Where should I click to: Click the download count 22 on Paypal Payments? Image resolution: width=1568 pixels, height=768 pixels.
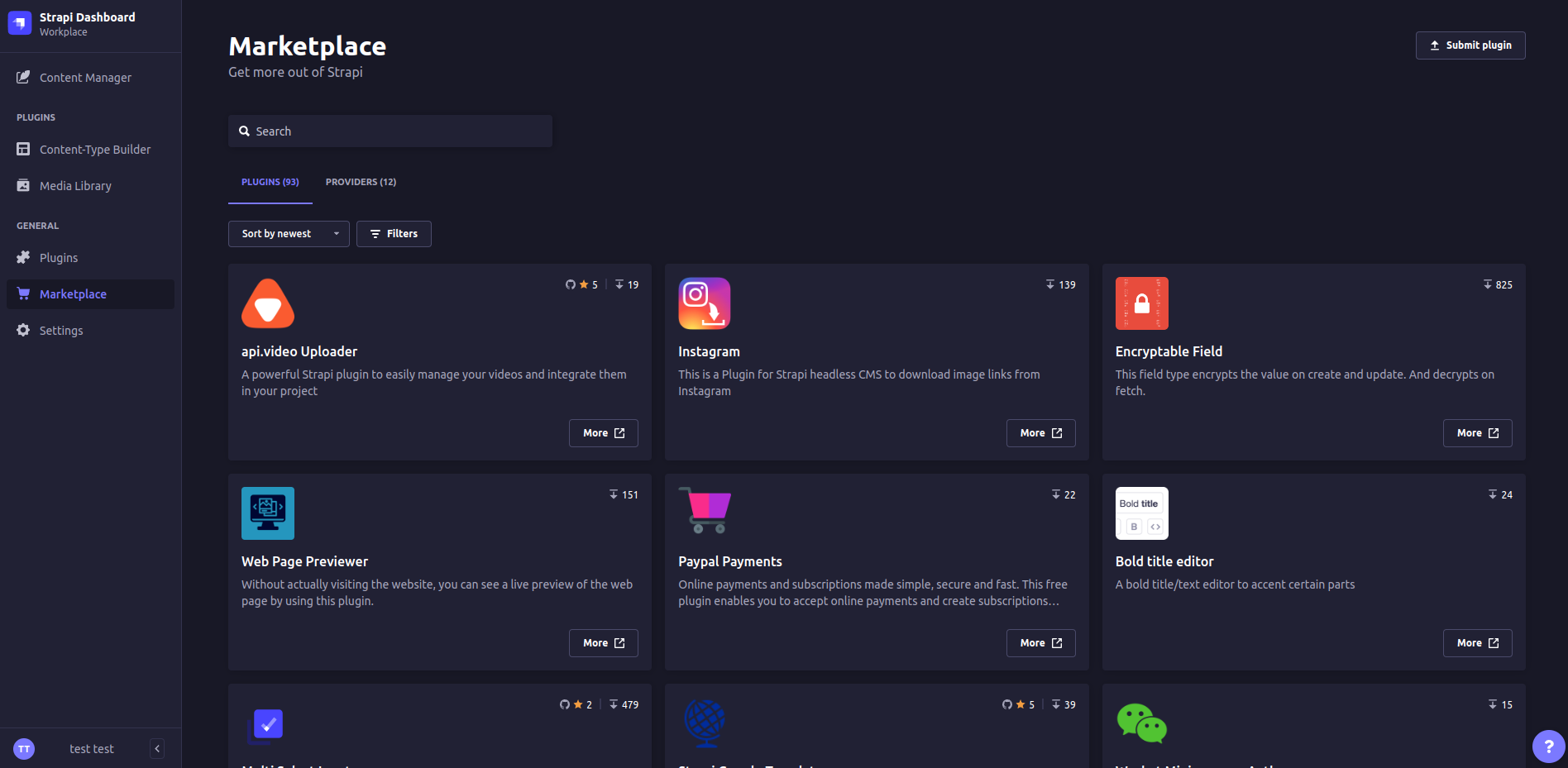pyautogui.click(x=1064, y=494)
